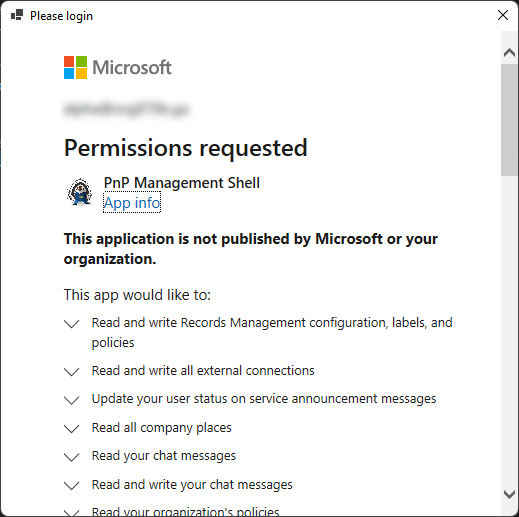Click the scrollbar down arrow
This screenshot has width=519, height=517.
pos(509,494)
